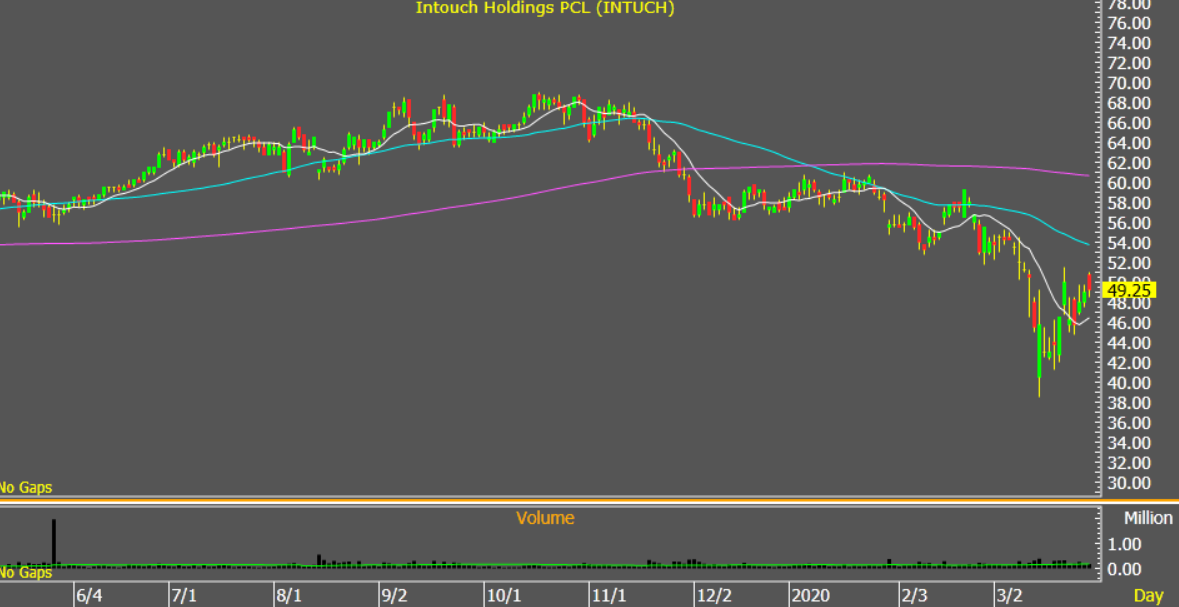Click the Million unit label

(x=1148, y=518)
